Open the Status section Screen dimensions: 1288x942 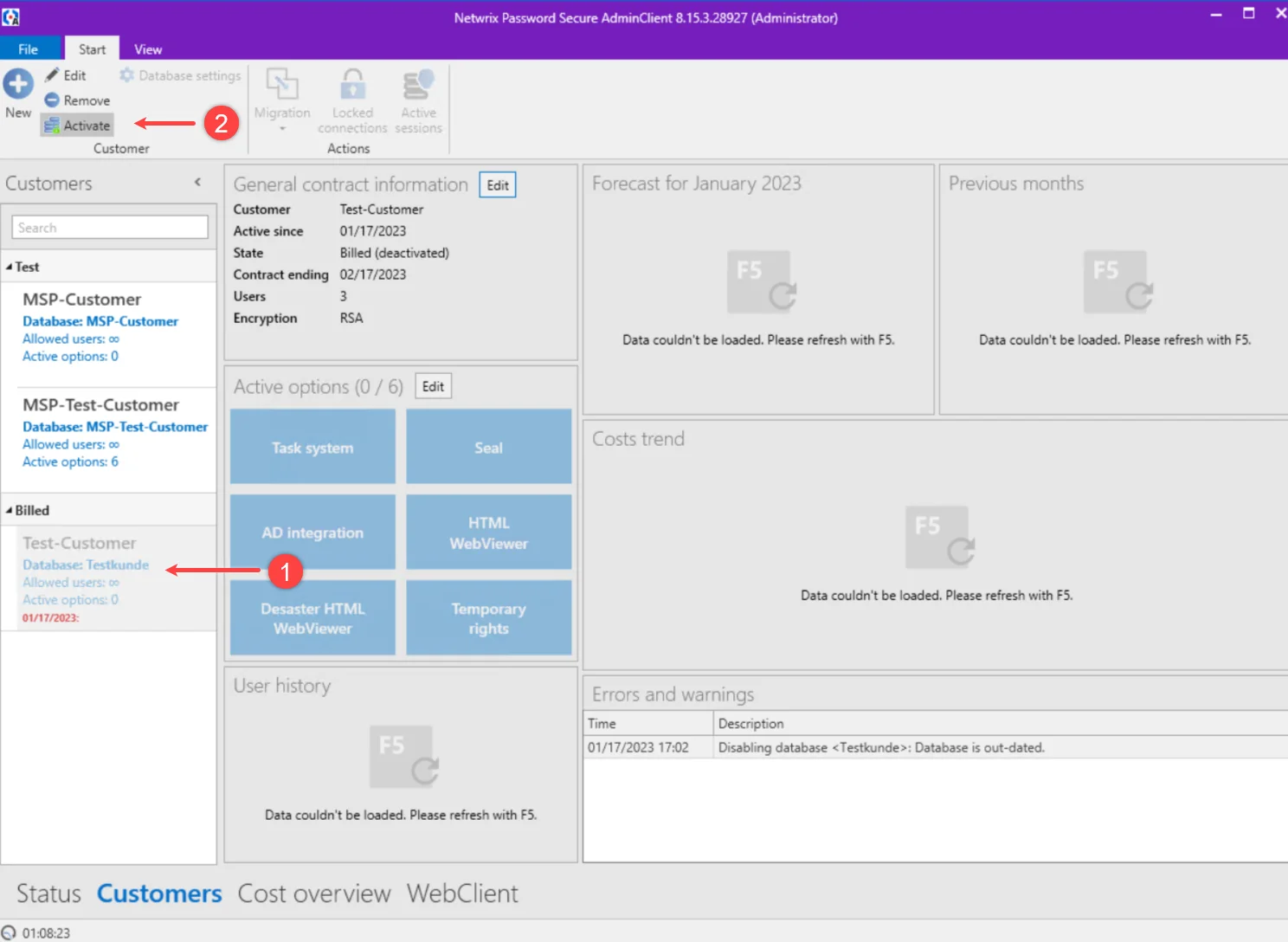pyautogui.click(x=48, y=894)
